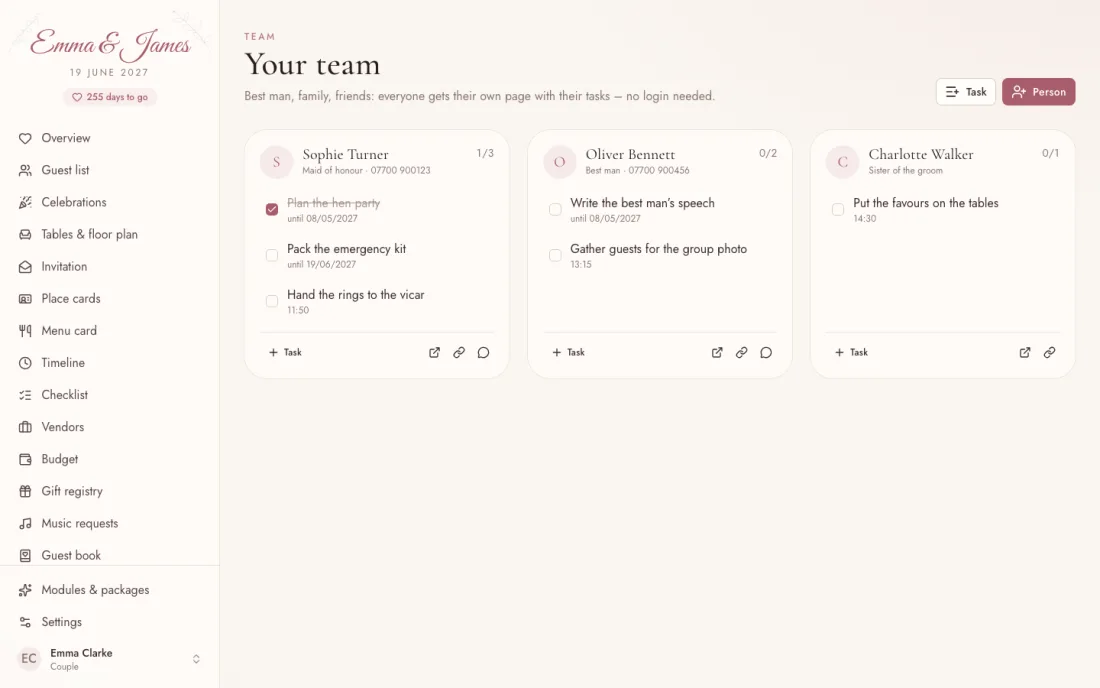Add a task to Oliver Bennett's card
Image resolution: width=1100 pixels, height=688 pixels.
pos(568,352)
